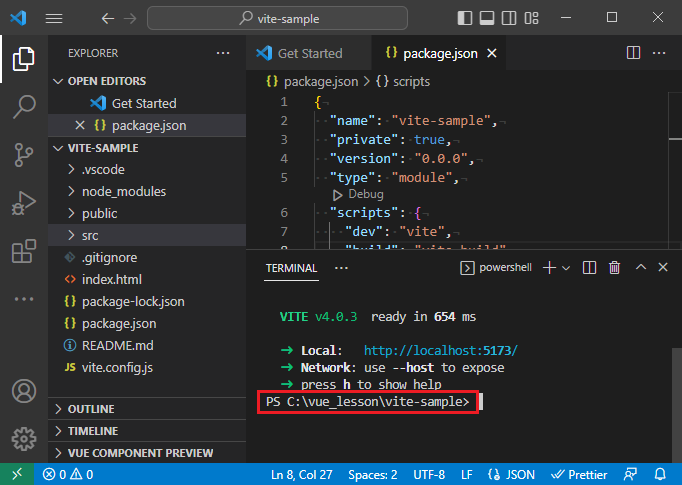Toggle secondary side bar layout icon
The height and width of the screenshot is (485, 682).
[x=509, y=18]
